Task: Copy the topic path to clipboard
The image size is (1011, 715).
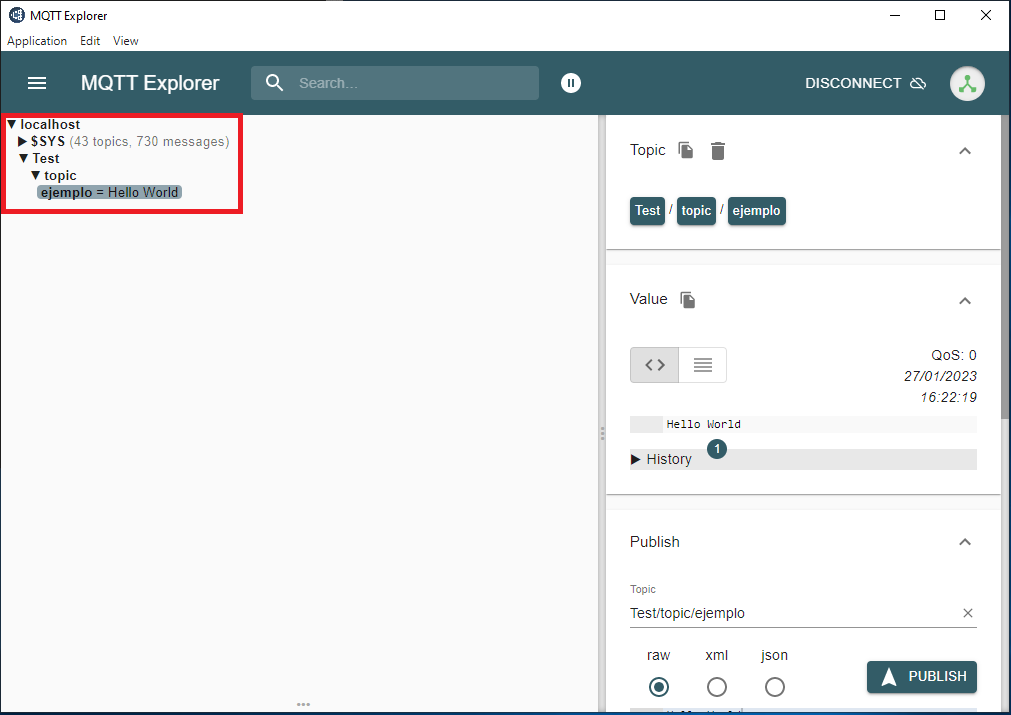Action: (685, 150)
